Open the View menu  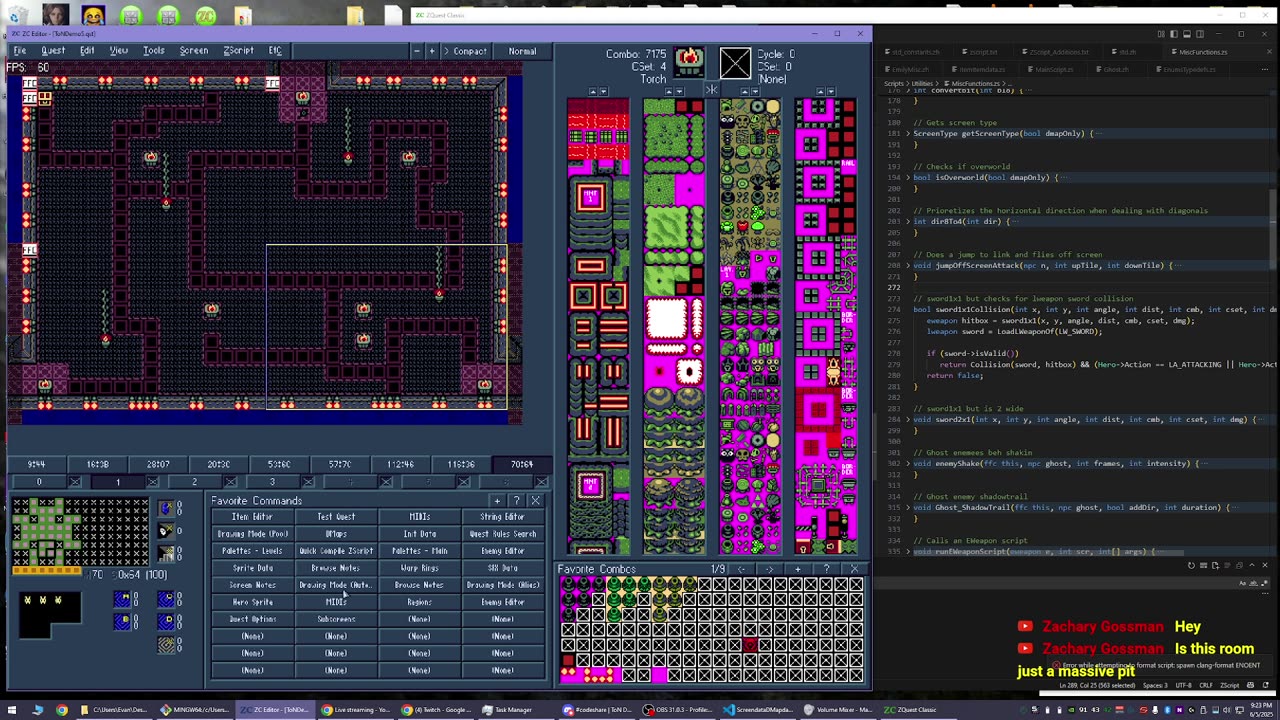coord(119,51)
